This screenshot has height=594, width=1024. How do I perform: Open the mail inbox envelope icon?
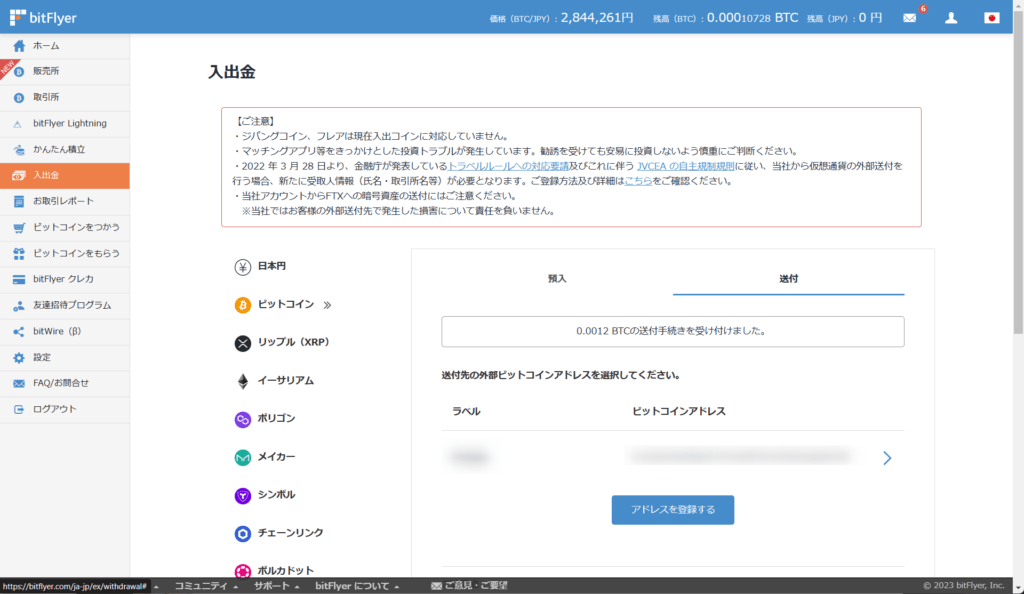[909, 18]
